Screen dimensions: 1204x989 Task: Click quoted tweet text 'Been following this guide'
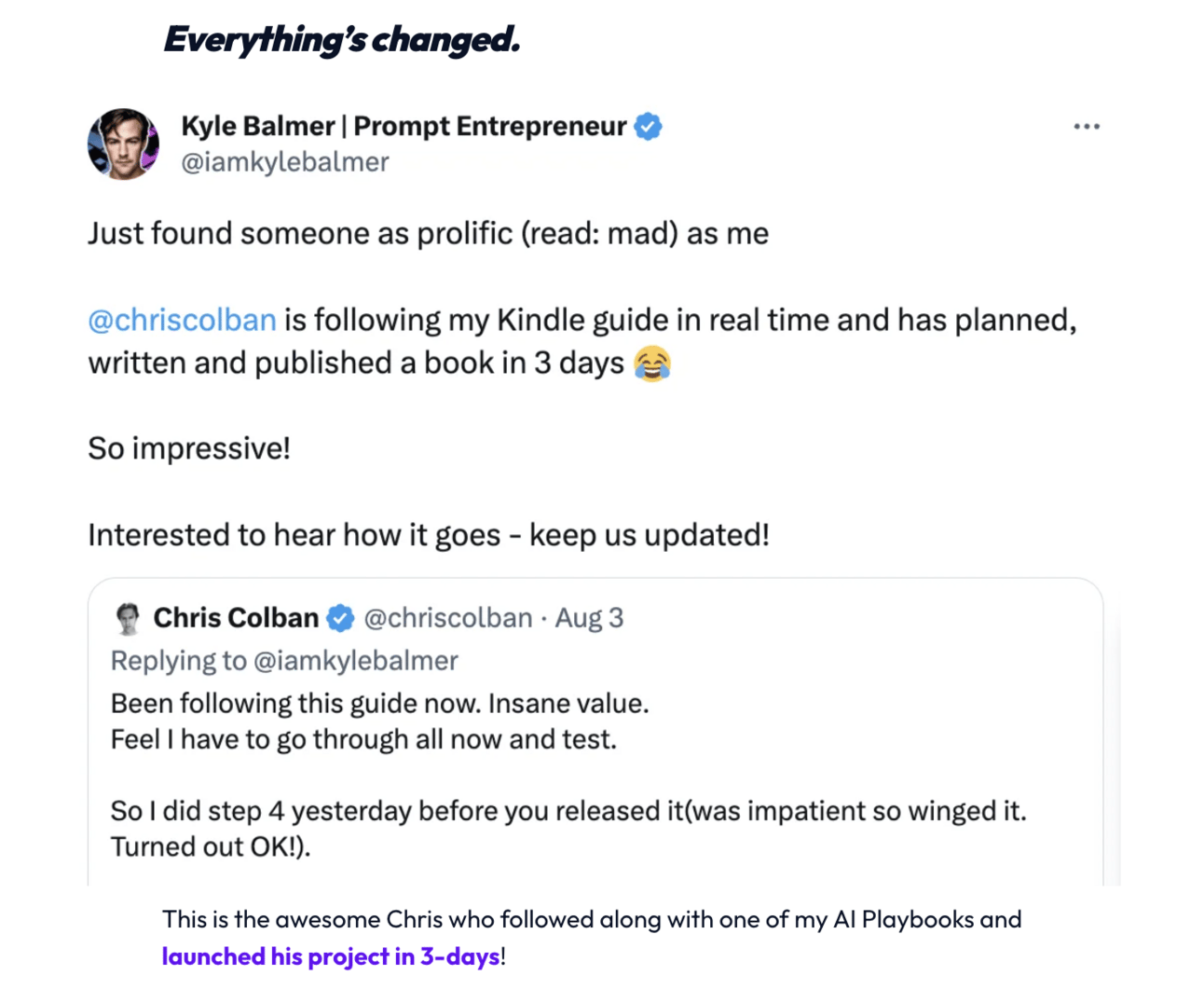[x=379, y=703]
